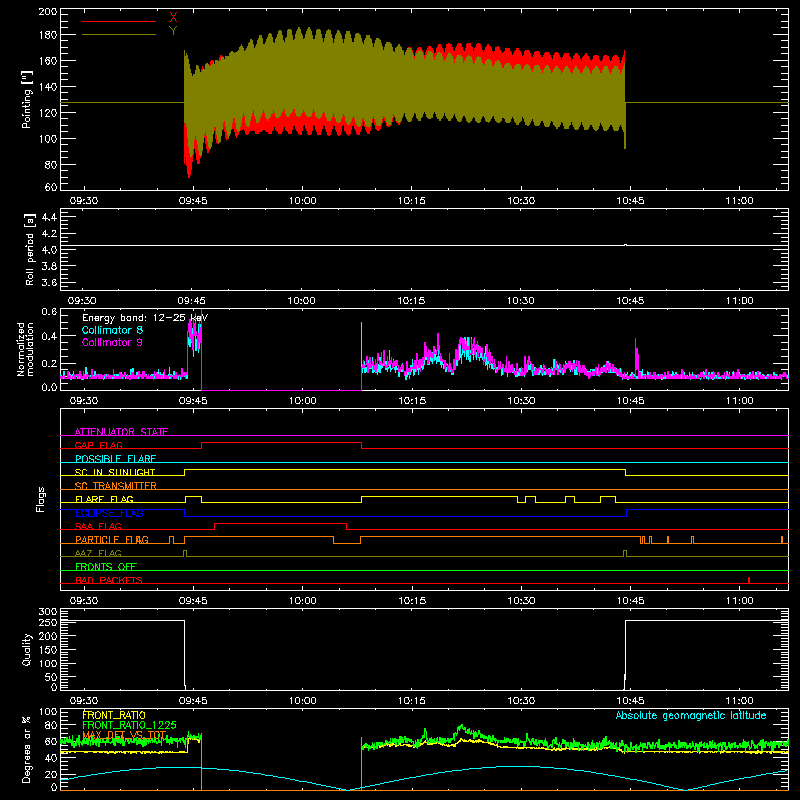Click the FLARE_FLAG label
The width and height of the screenshot is (800, 800).
point(104,499)
